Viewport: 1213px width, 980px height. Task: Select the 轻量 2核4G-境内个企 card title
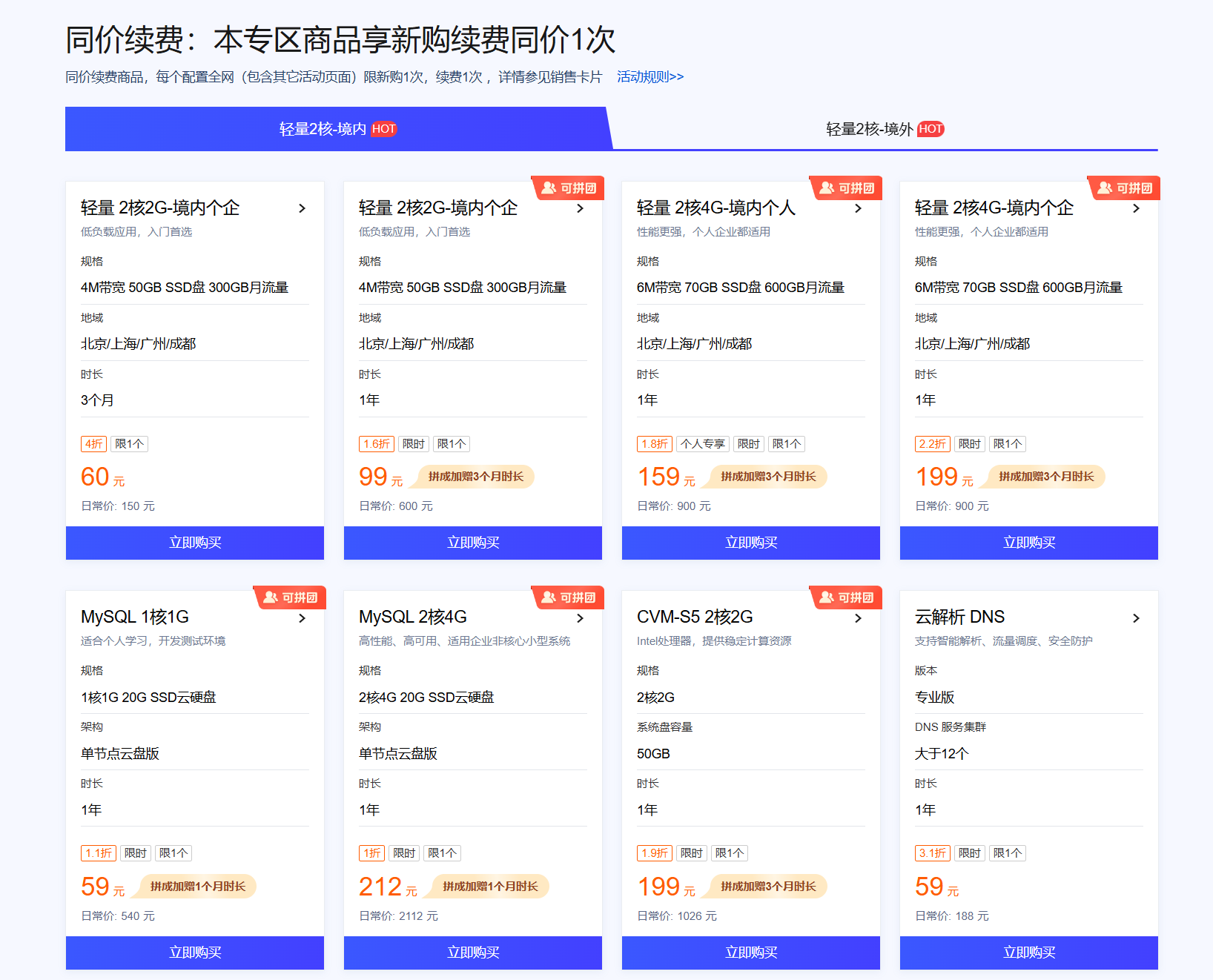[x=994, y=208]
